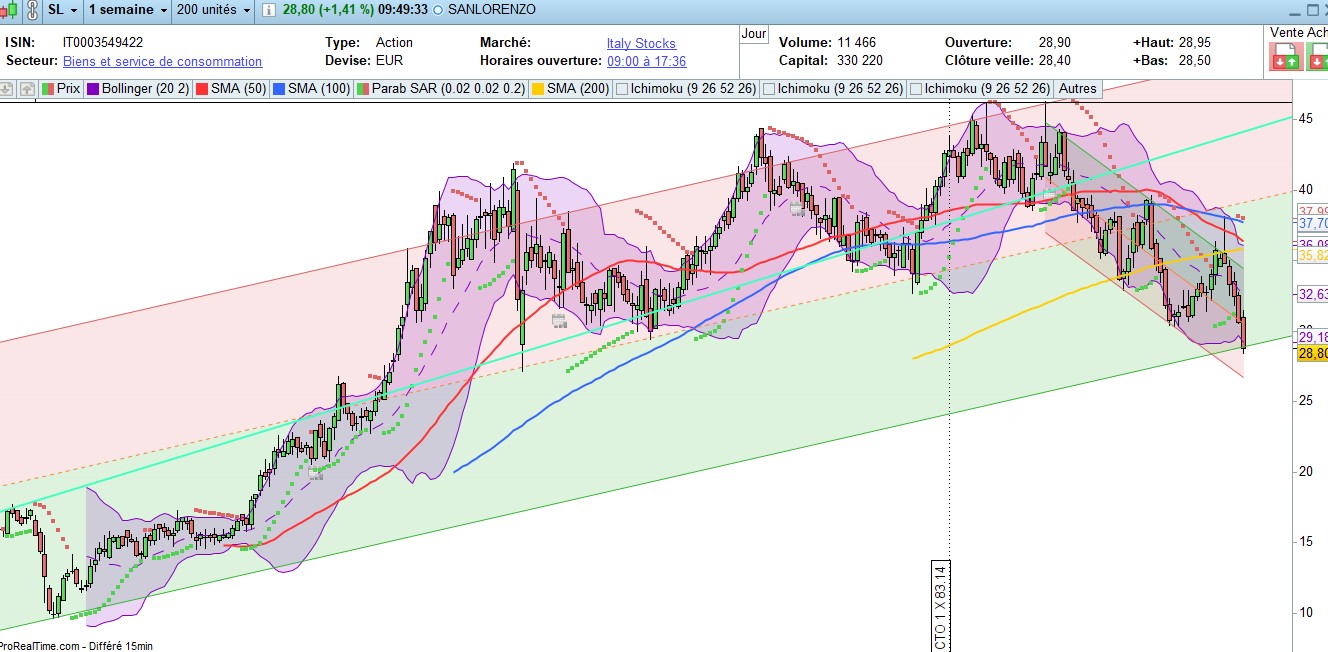Click the purple 32,63 price label
1328x652 pixels.
tap(1312, 294)
